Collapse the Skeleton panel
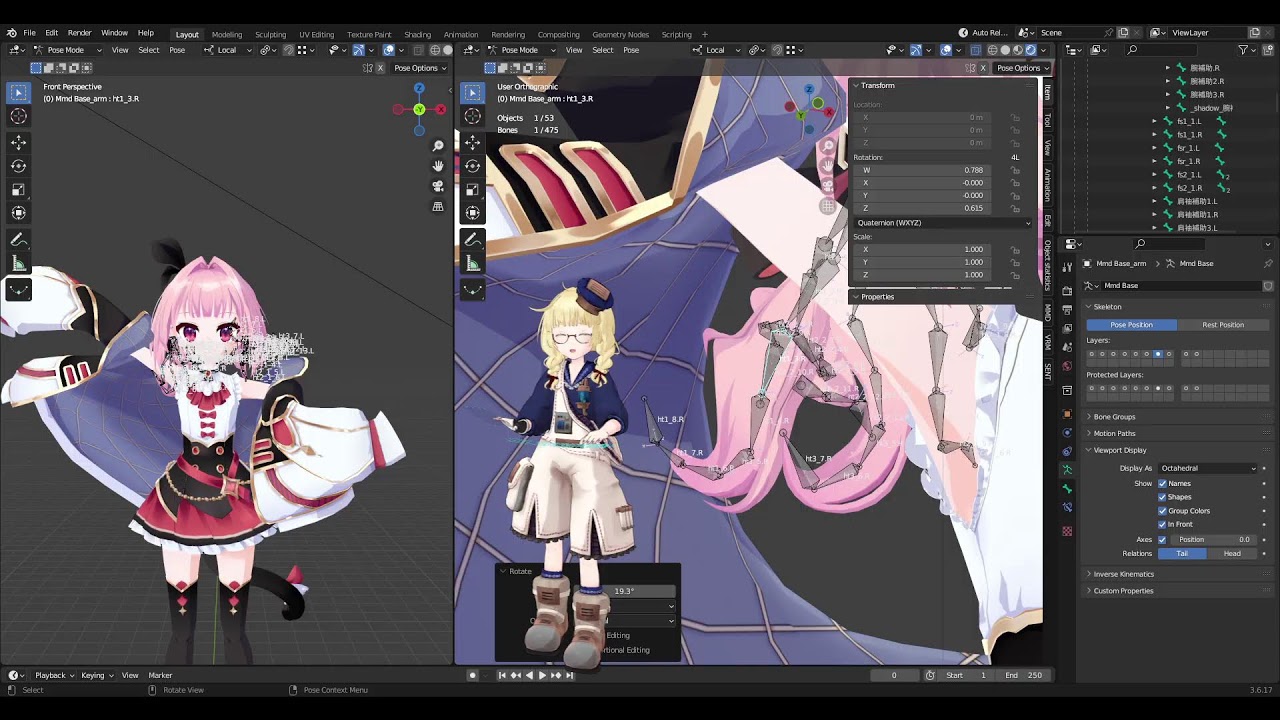The width and height of the screenshot is (1280, 720). click(1107, 307)
